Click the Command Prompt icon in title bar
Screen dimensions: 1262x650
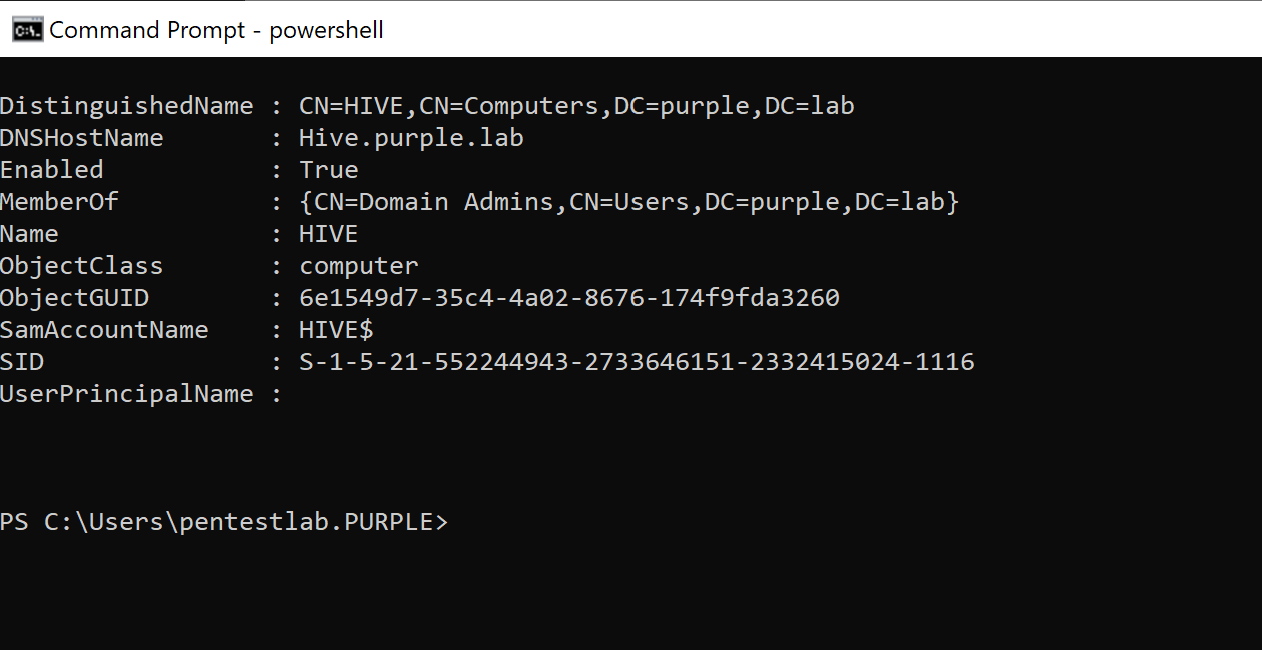pyautogui.click(x=27, y=30)
